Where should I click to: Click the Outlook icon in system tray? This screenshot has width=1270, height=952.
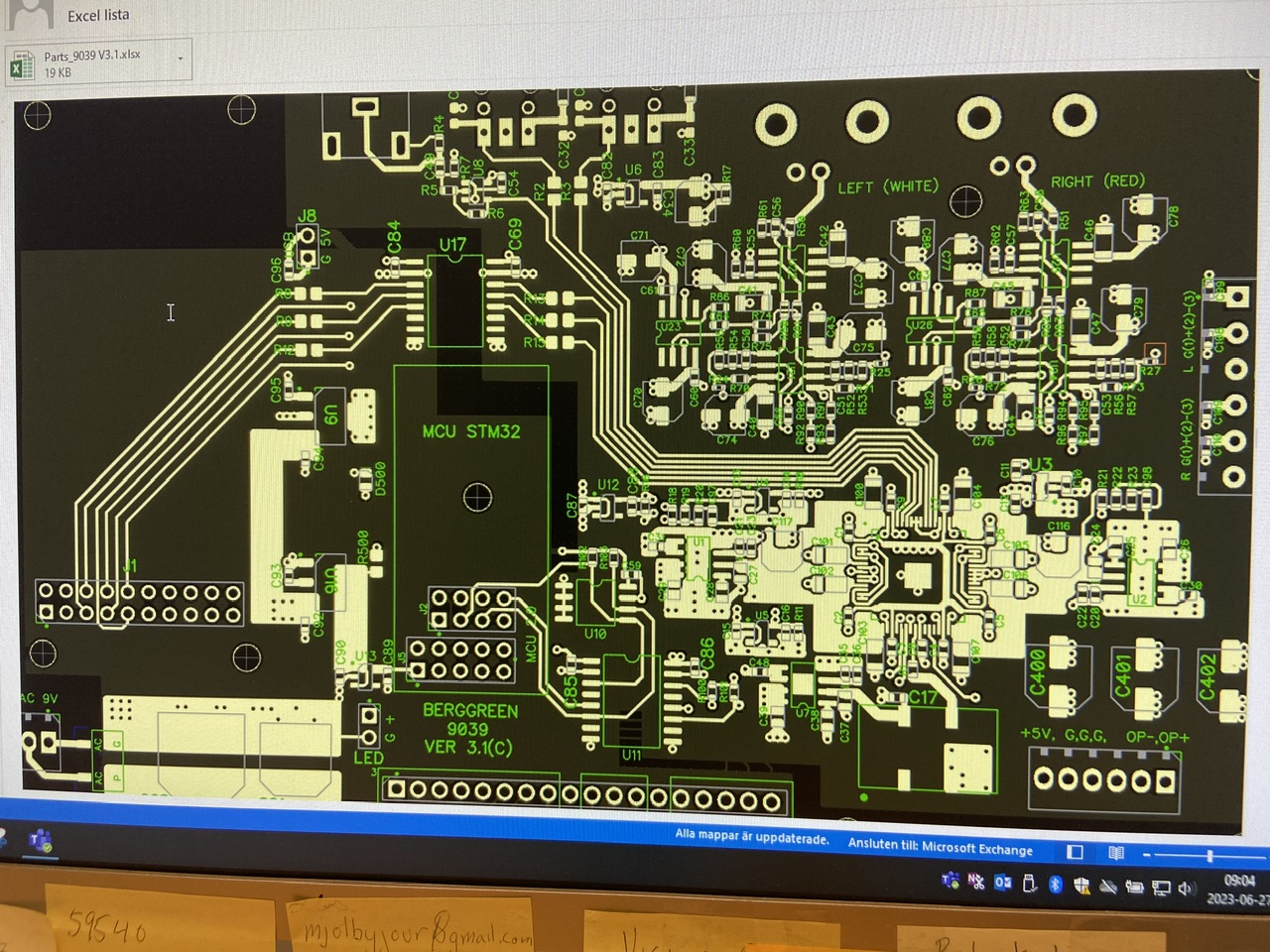[1003, 882]
